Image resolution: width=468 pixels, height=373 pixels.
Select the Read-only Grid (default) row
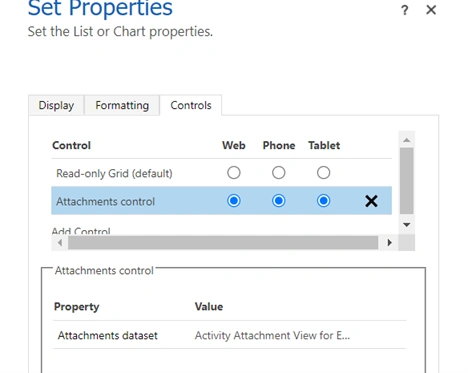coord(221,173)
